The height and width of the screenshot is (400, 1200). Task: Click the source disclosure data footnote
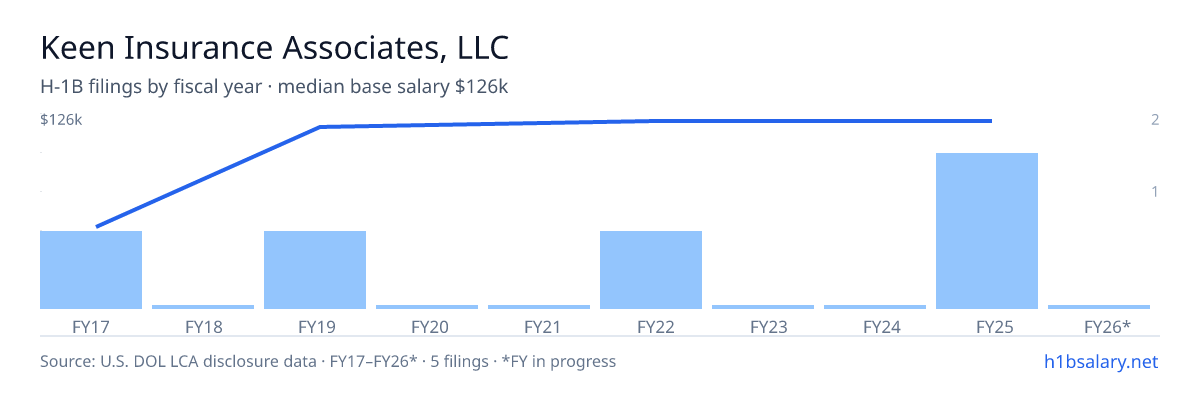pos(328,361)
